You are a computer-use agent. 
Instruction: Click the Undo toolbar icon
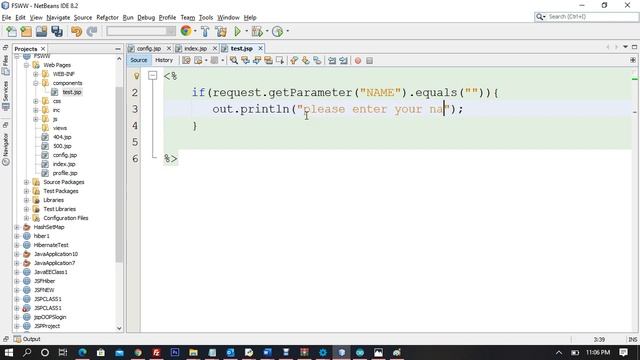click(76, 31)
